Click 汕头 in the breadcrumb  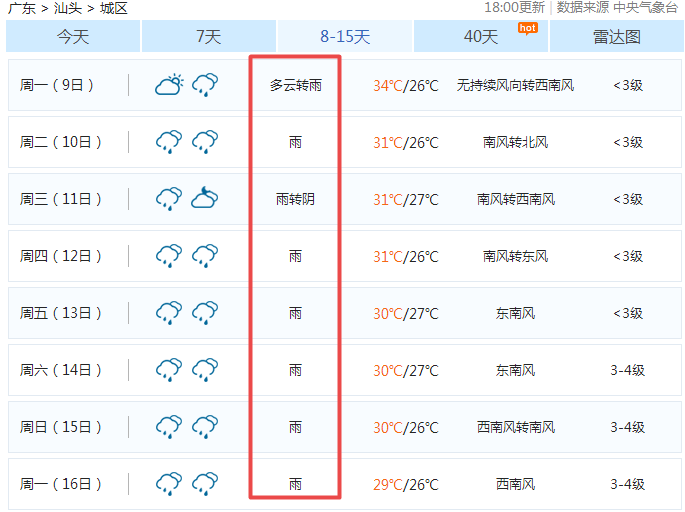(68, 8)
